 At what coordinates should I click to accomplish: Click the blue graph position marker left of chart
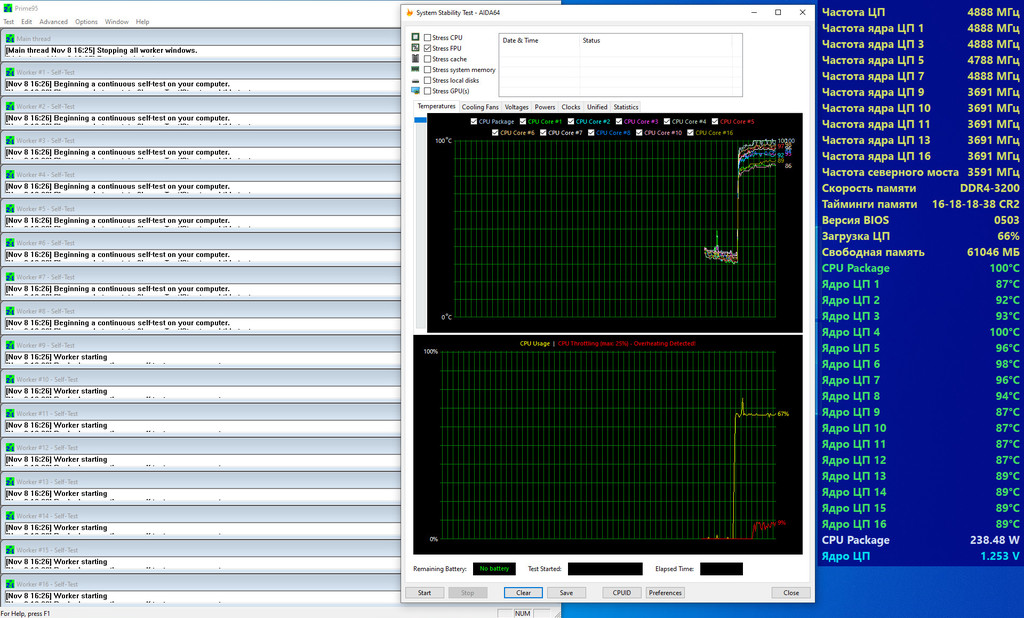421,120
